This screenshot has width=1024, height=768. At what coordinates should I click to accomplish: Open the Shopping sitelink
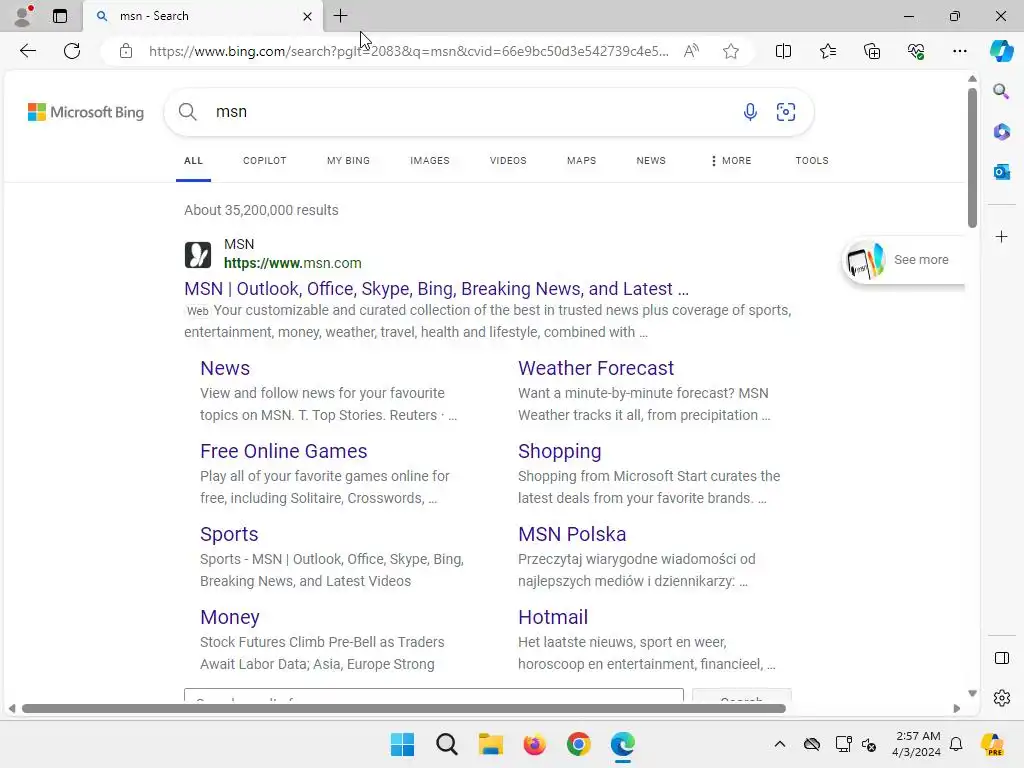coord(560,451)
